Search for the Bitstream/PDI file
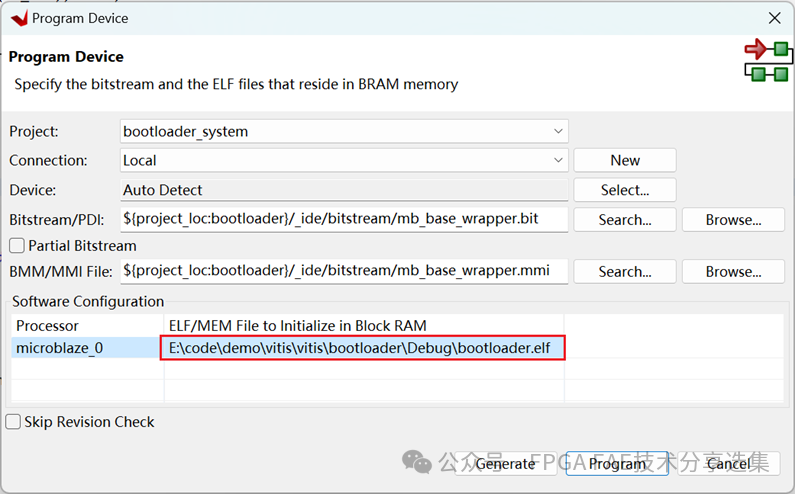 [x=624, y=219]
